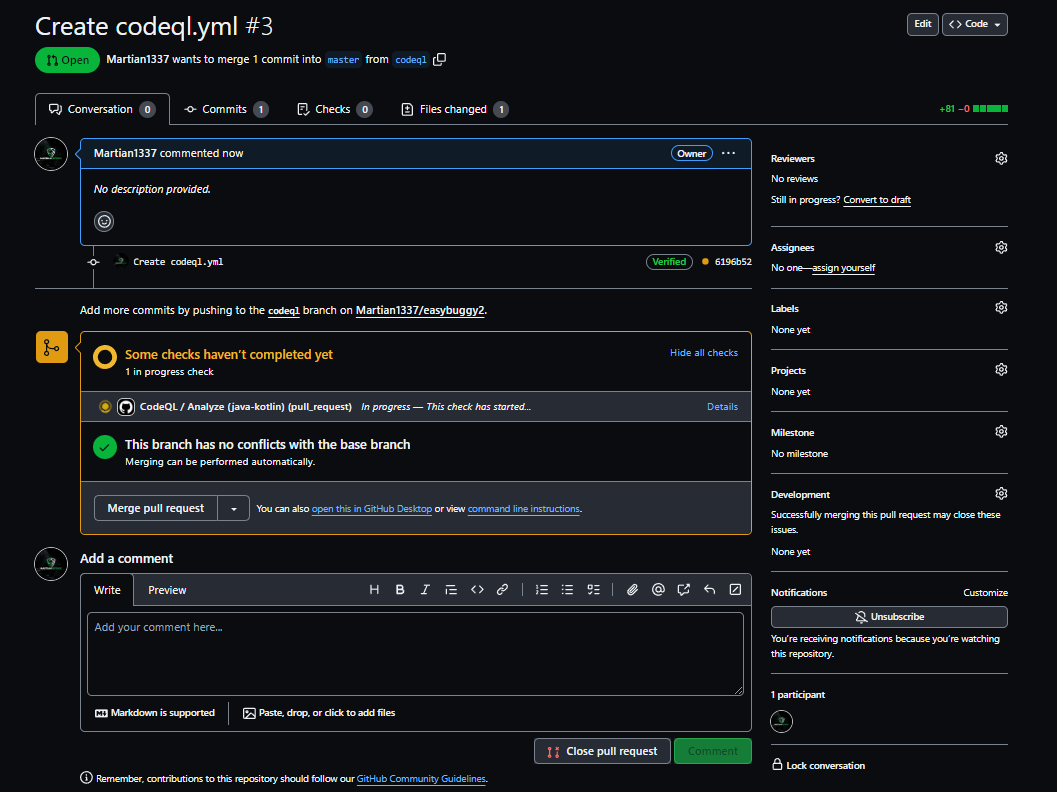
Task: Switch to the Files changed tab
Action: pos(453,109)
